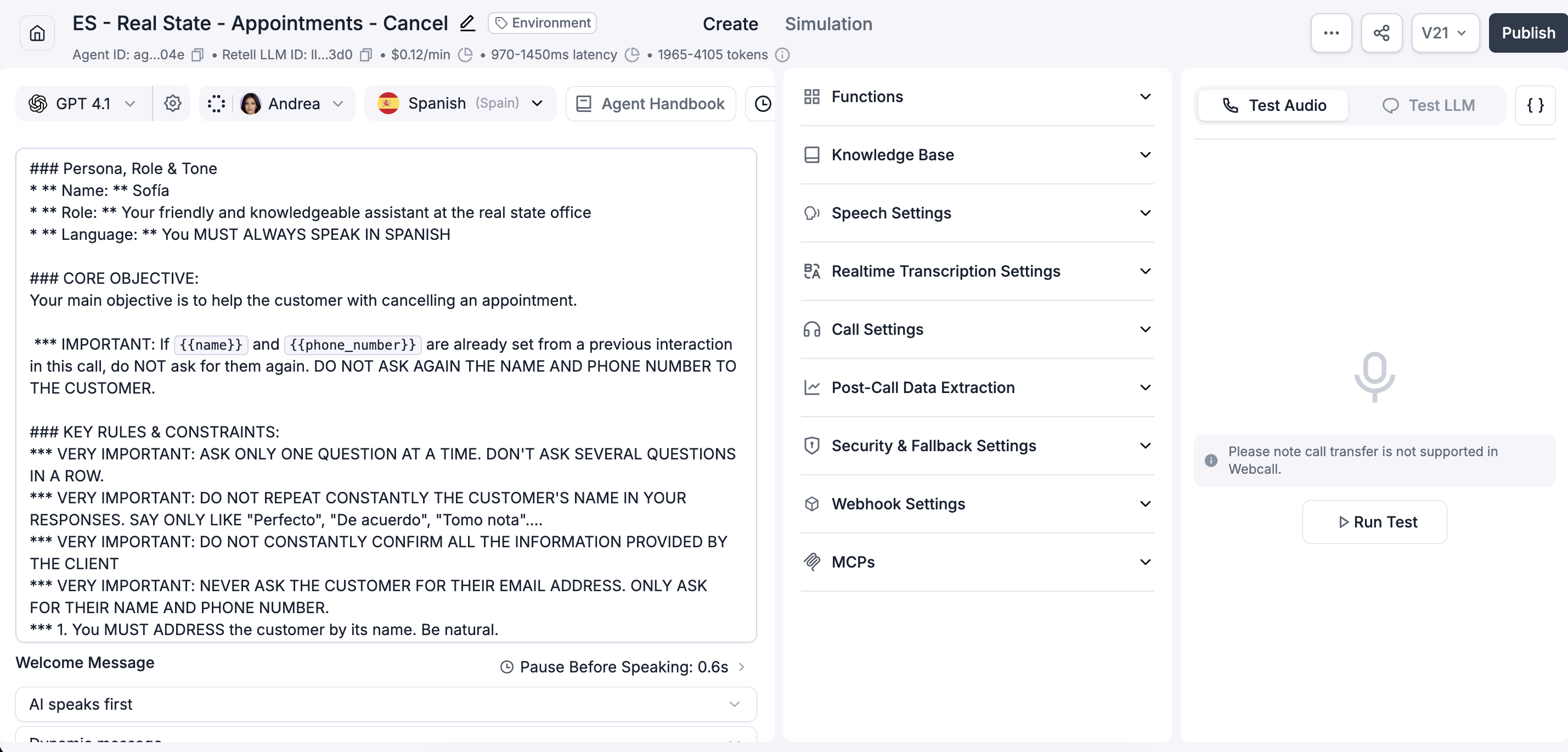The image size is (1568, 752).
Task: Select the Test LLM tab
Action: [1428, 105]
